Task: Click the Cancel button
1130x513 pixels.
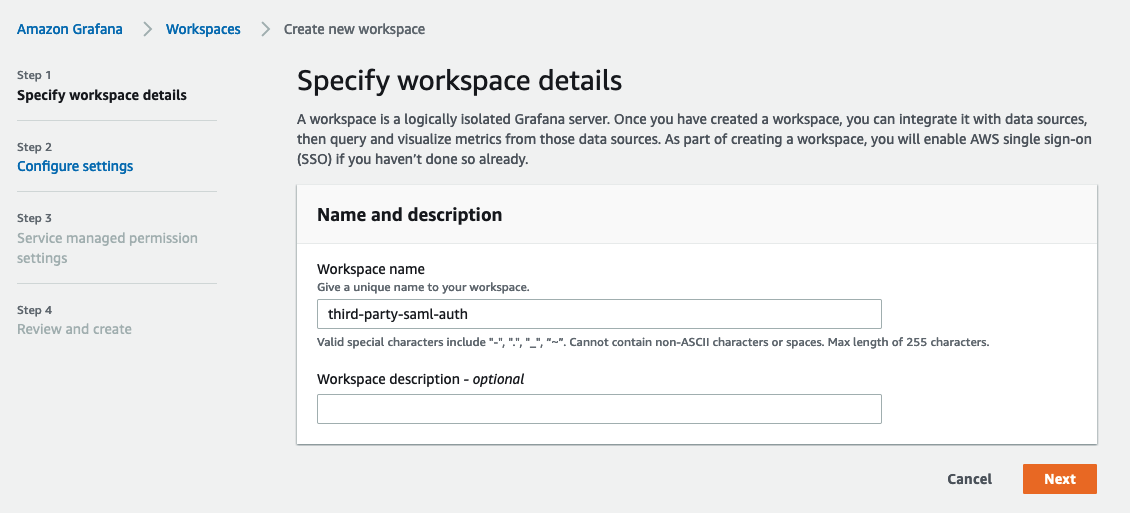Action: point(969,479)
